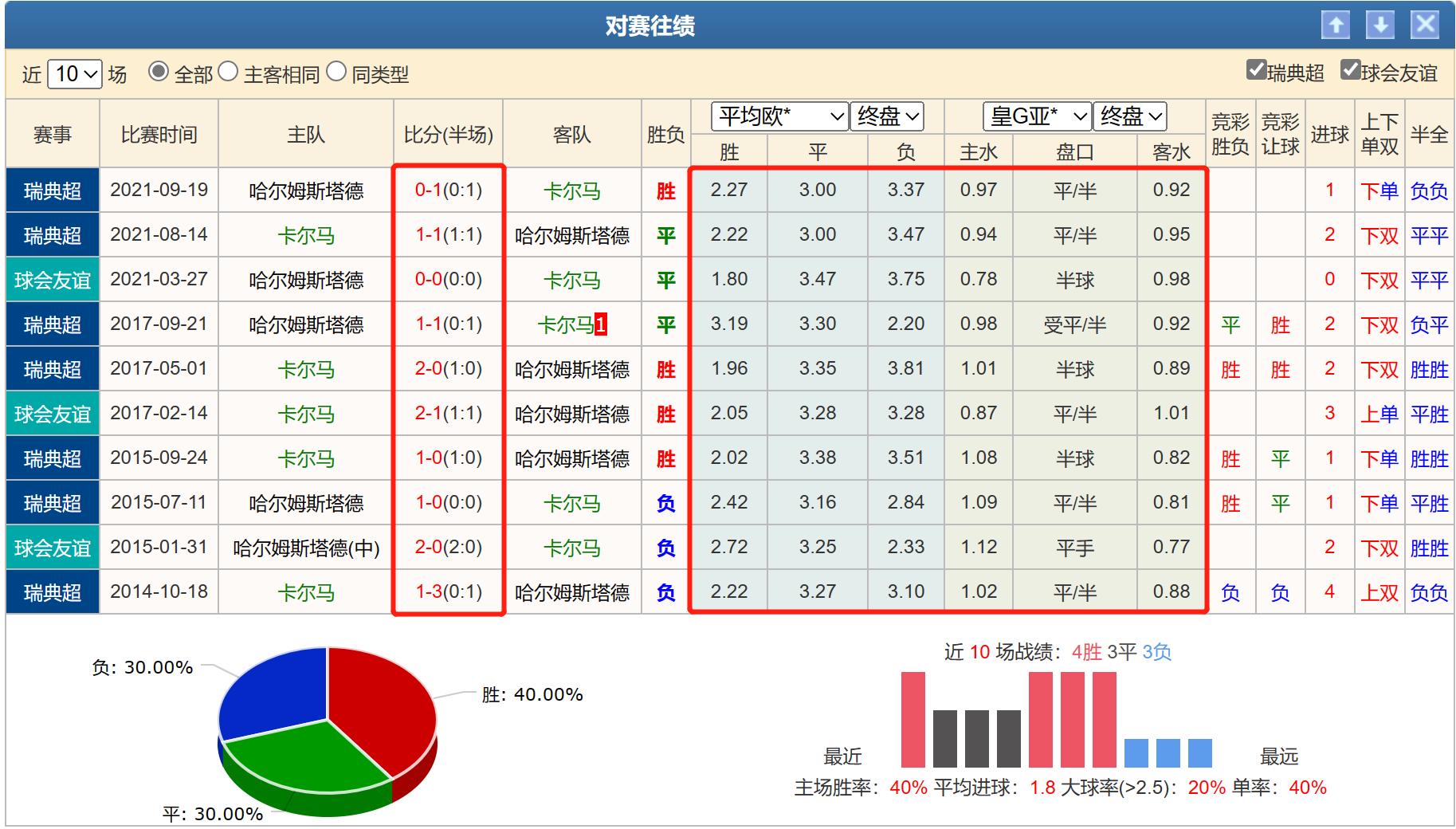Select the 全部 radio button
1456x829 pixels.
[159, 73]
